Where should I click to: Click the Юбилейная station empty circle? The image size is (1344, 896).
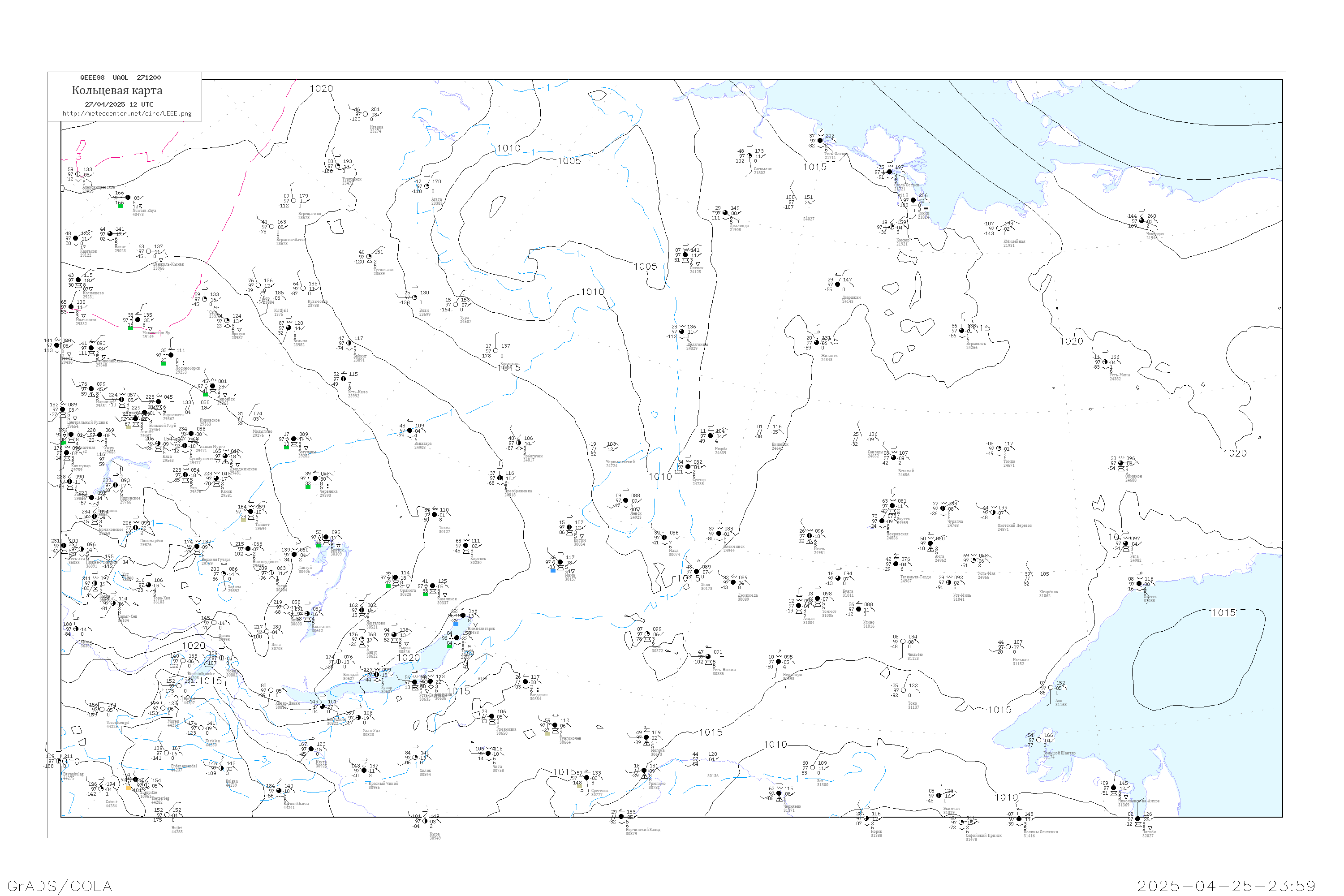pos(998,228)
